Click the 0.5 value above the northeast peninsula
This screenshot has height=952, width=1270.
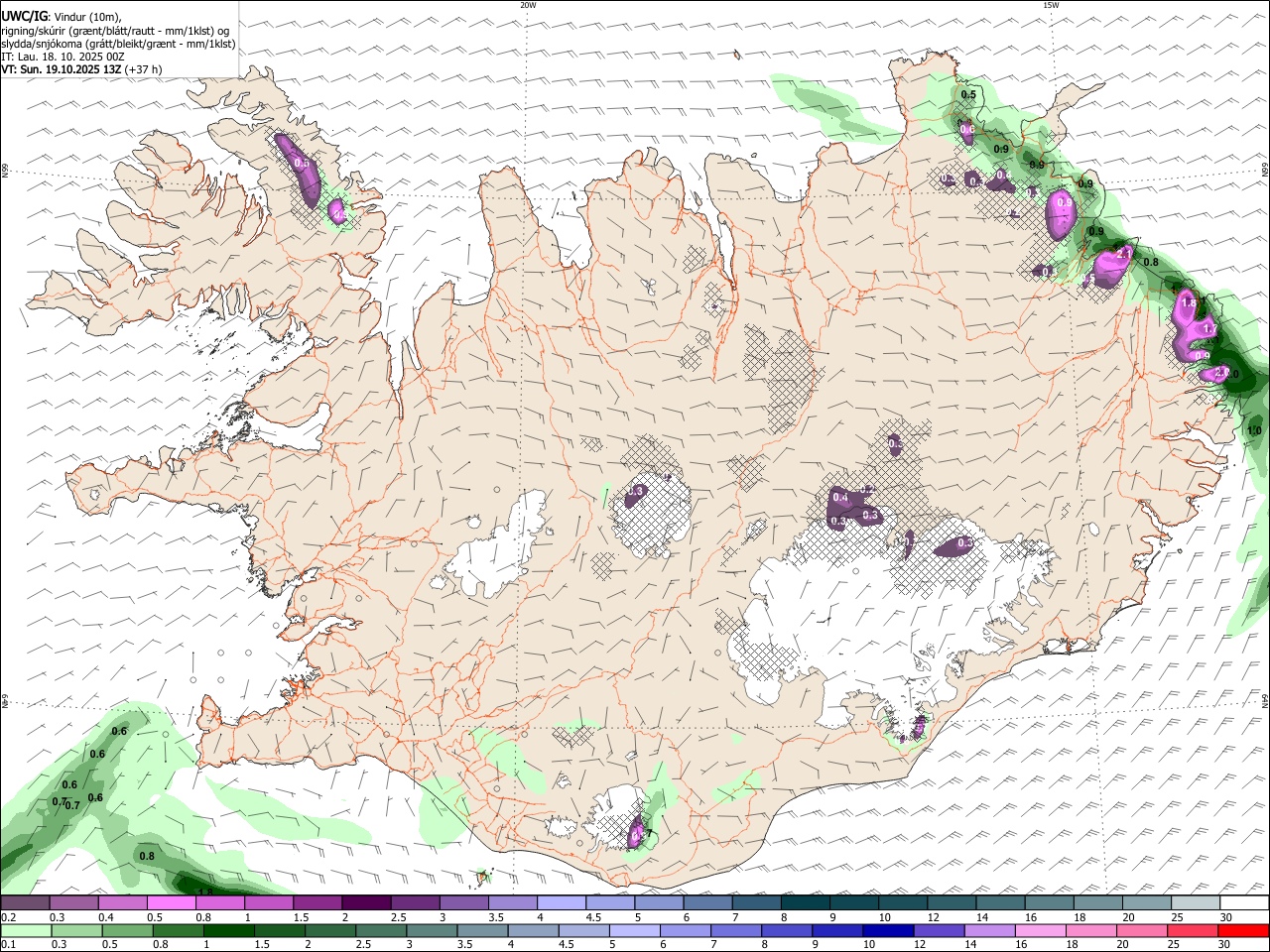tap(968, 95)
